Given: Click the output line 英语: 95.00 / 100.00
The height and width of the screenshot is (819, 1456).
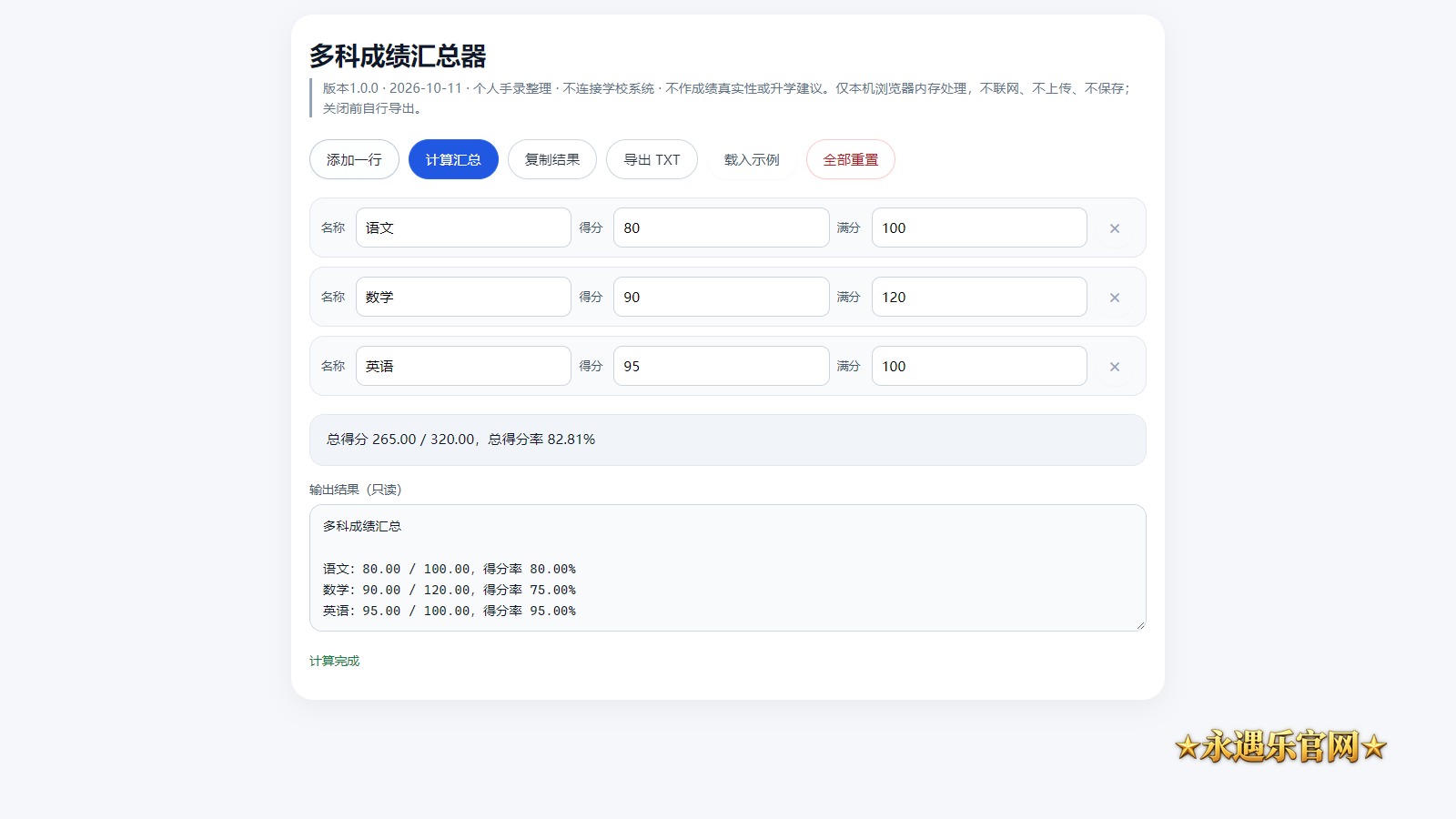Looking at the screenshot, I should pyautogui.click(x=397, y=611).
